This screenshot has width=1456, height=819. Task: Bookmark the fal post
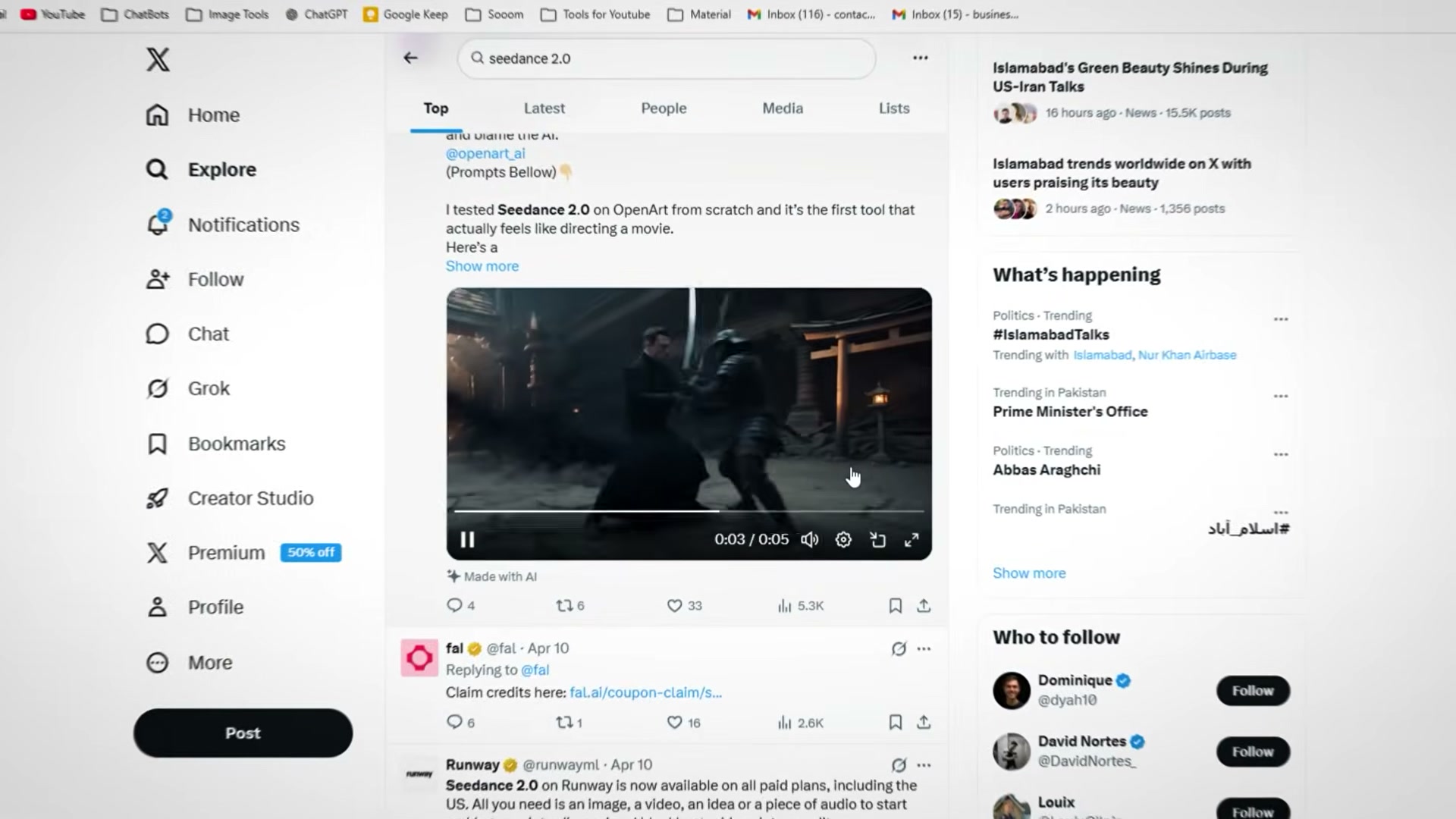point(895,722)
